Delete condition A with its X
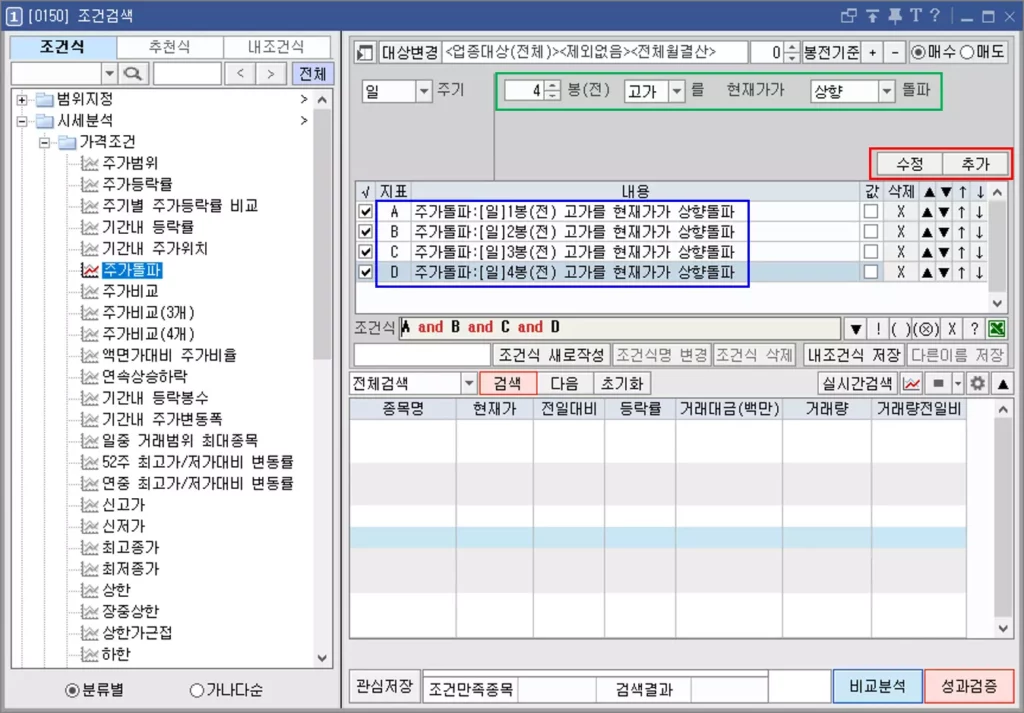Screen dimensions: 1024x713 click(x=901, y=212)
